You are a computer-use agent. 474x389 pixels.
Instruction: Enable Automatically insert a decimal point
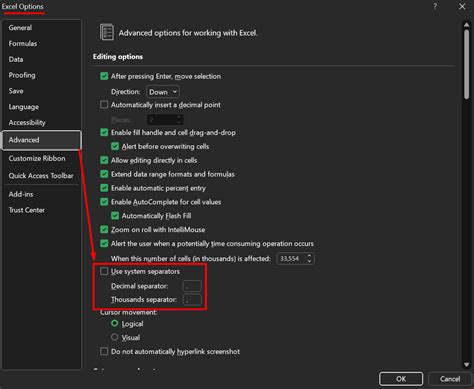point(104,105)
